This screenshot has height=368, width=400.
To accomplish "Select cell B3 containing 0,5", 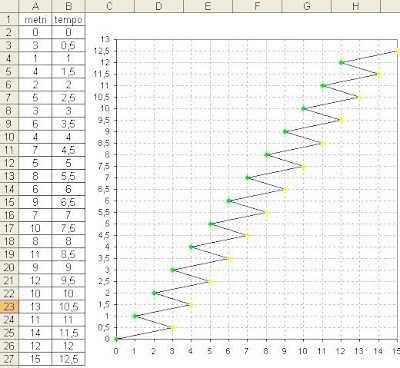I will [x=68, y=45].
